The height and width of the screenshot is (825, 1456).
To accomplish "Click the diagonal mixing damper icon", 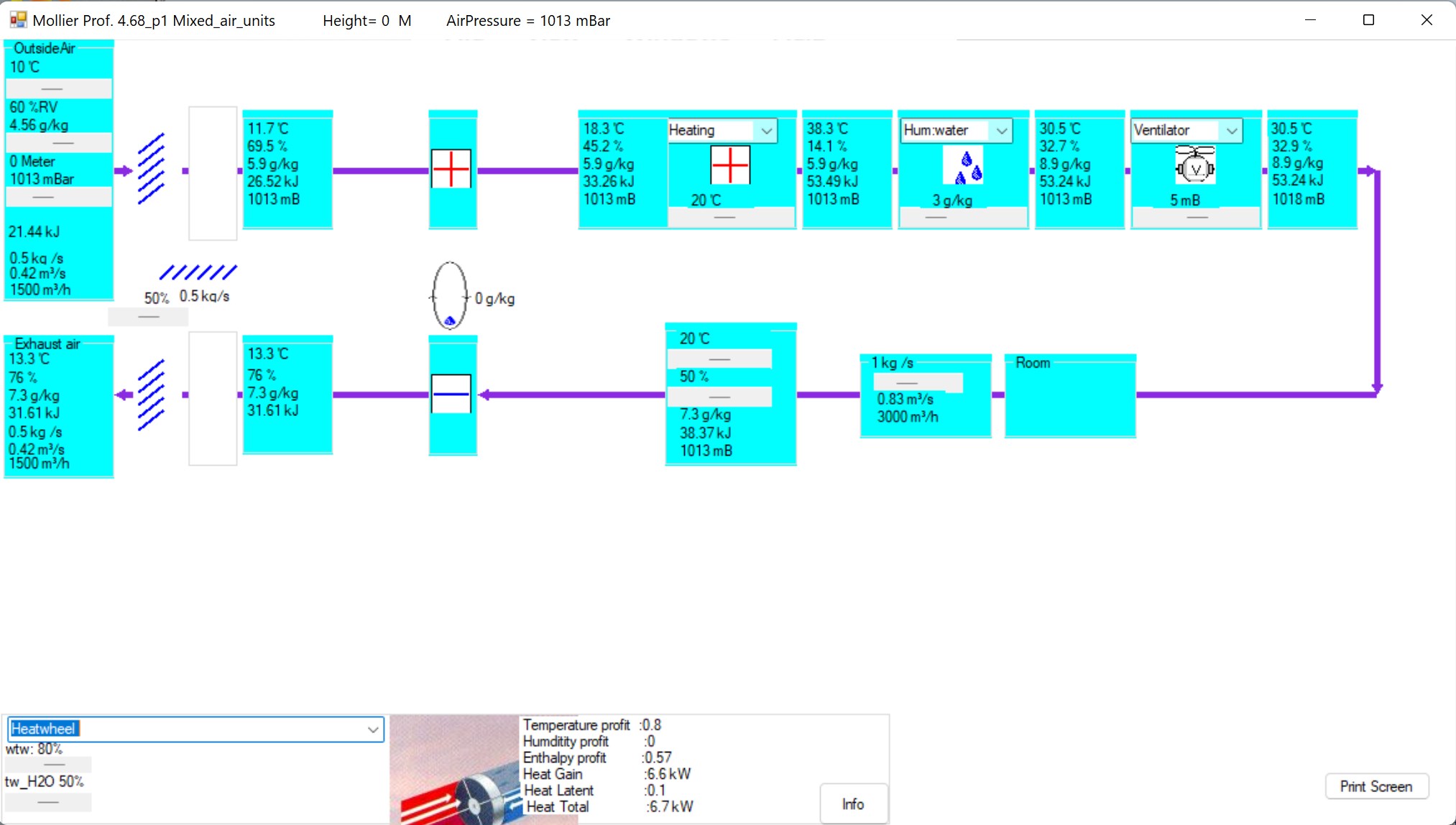I will click(198, 272).
